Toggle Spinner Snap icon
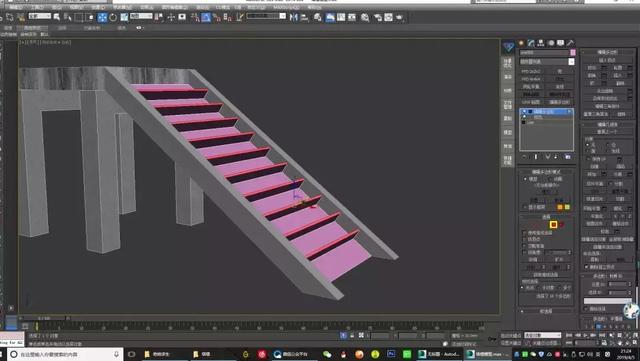 [x=228, y=17]
